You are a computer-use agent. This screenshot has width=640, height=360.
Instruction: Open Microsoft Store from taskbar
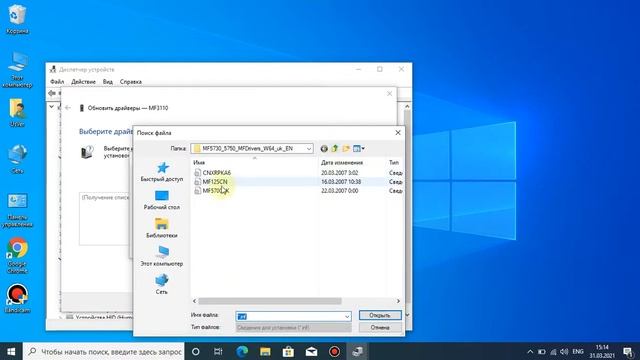pyautogui.click(x=288, y=351)
